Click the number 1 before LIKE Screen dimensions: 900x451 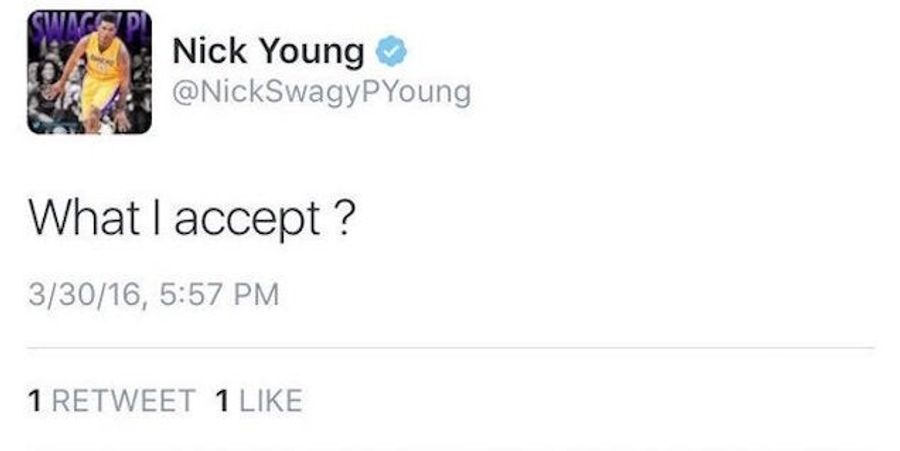pos(222,401)
